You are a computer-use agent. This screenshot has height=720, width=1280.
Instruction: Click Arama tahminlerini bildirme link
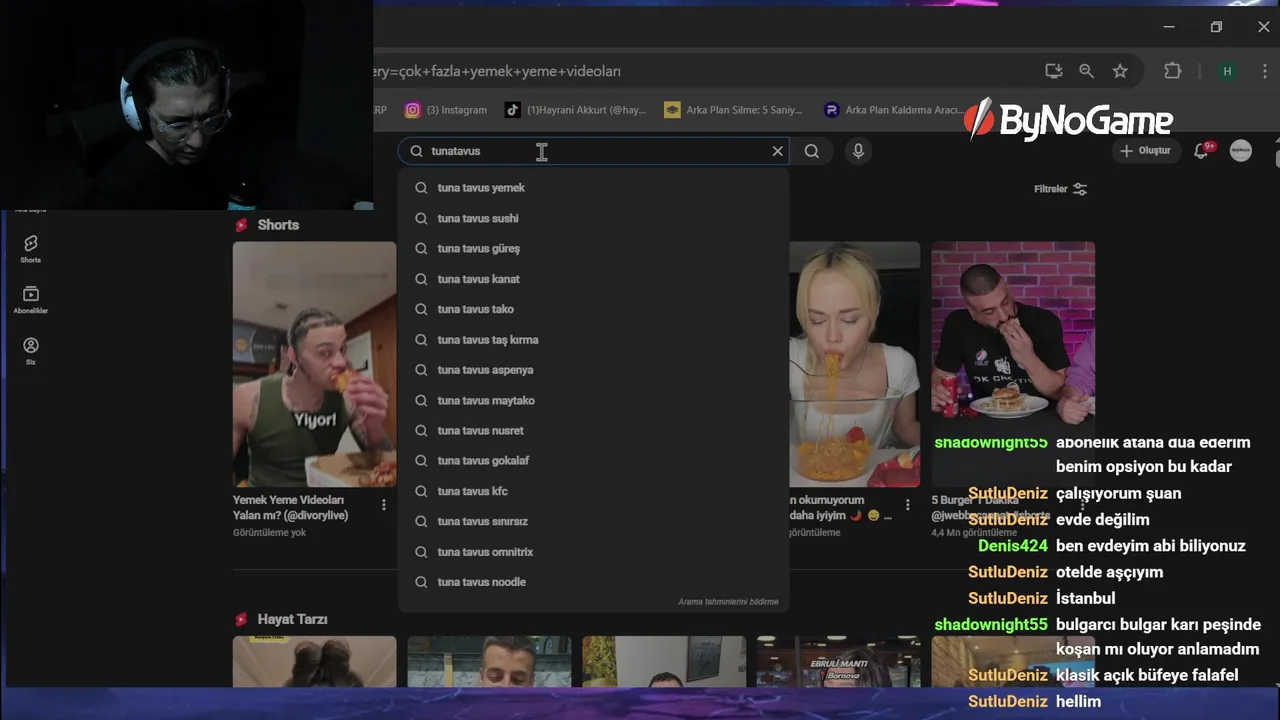(x=728, y=602)
